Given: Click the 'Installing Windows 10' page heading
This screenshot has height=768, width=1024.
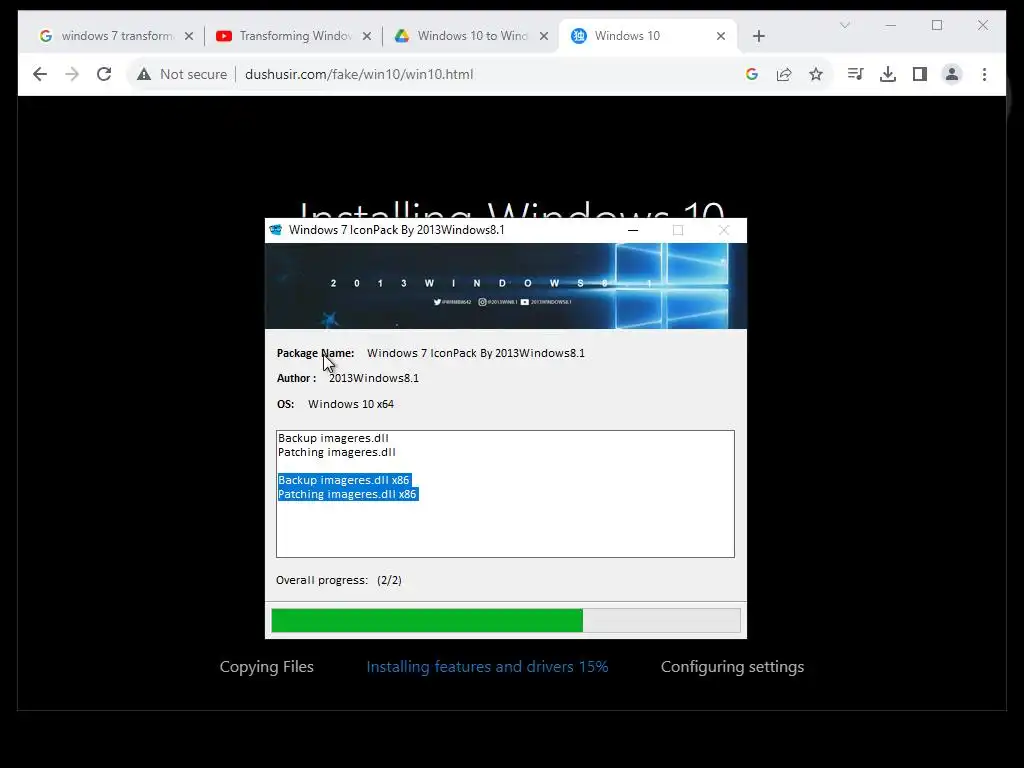Looking at the screenshot, I should pyautogui.click(x=511, y=209).
